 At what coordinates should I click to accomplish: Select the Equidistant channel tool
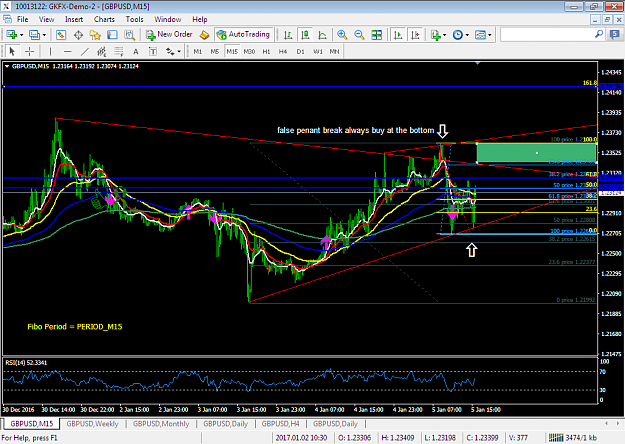[102, 51]
